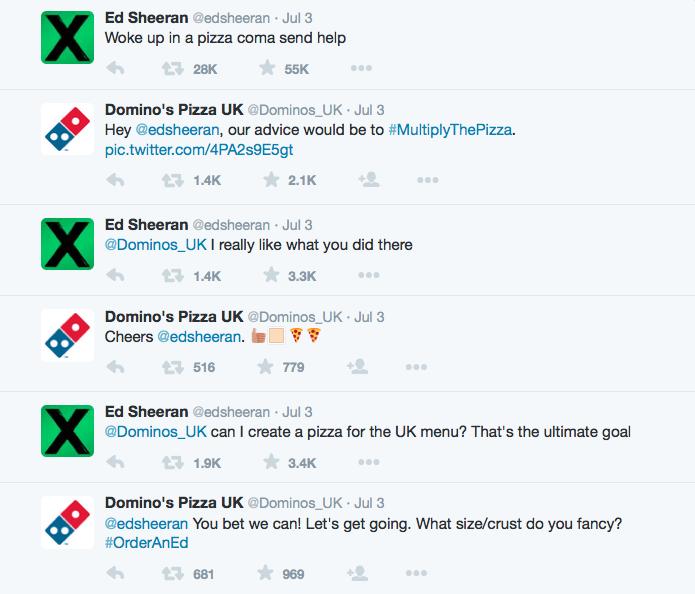This screenshot has height=594, width=695.
Task: Open more options on the UK menu tweet
Action: pos(369,462)
